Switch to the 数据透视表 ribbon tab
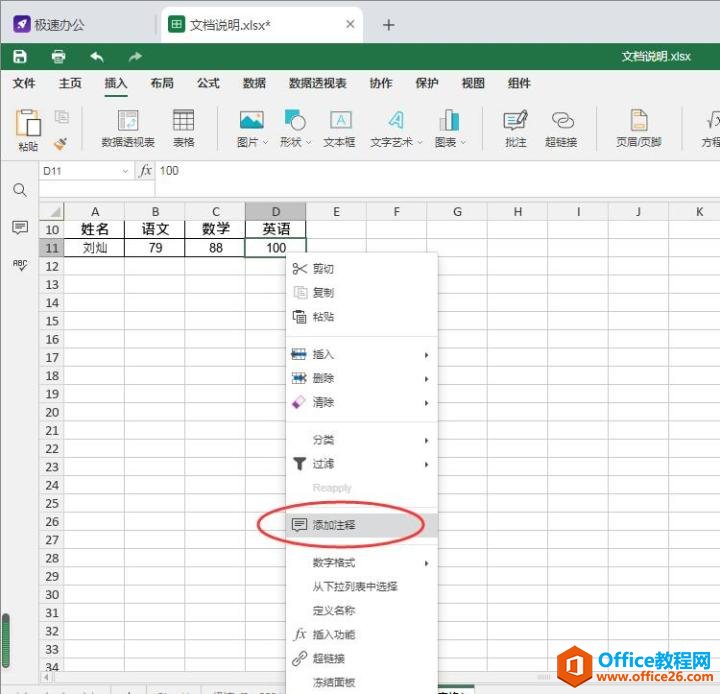 tap(318, 83)
